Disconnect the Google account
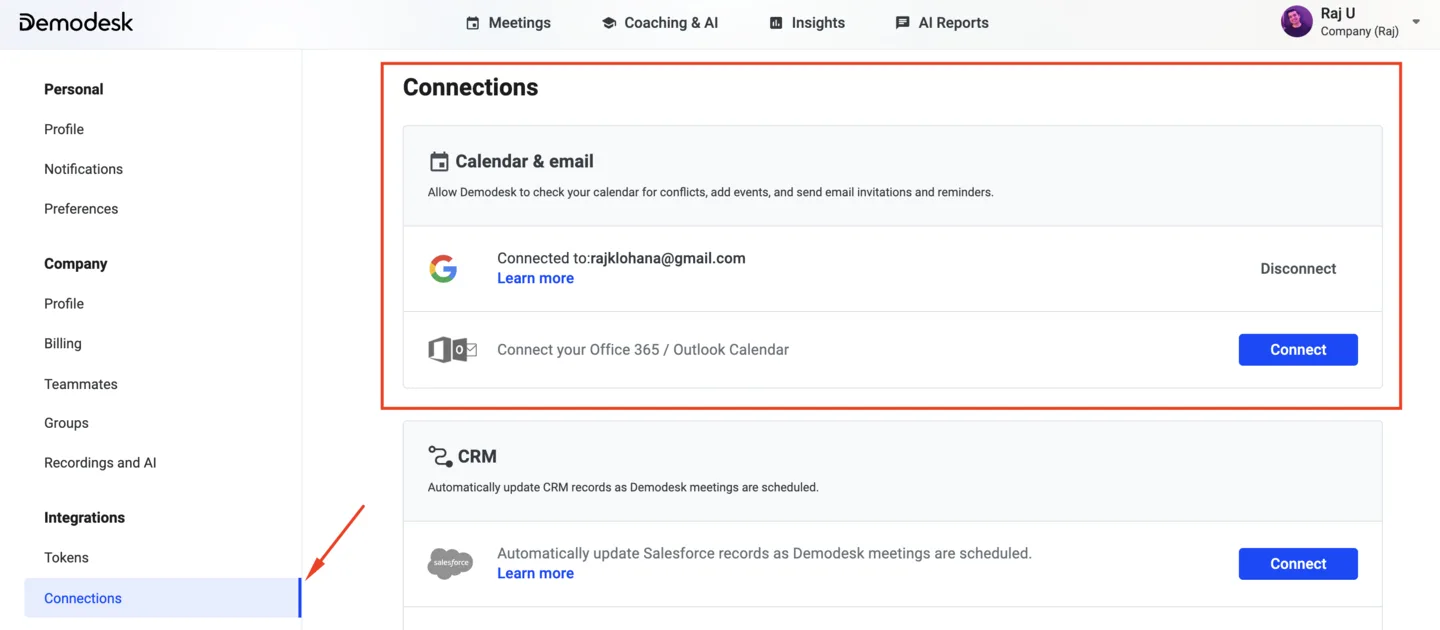Screen dimensions: 1440x630 click(1298, 269)
